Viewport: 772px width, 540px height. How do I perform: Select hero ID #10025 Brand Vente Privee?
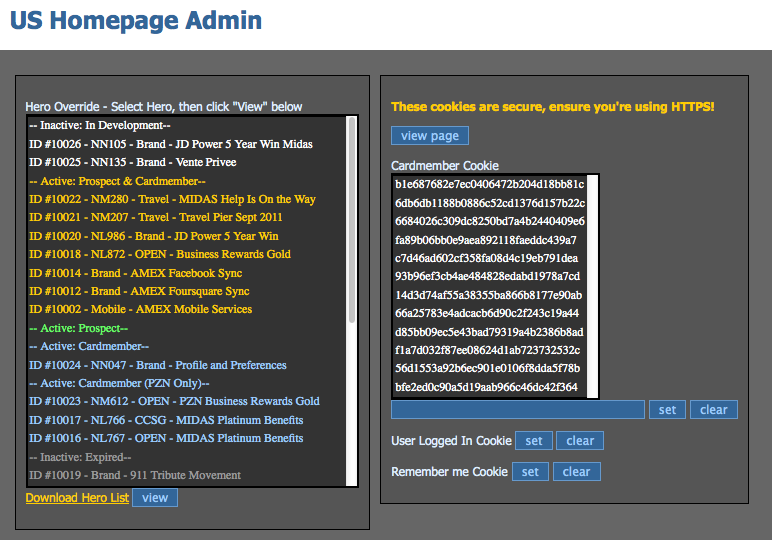coord(132,162)
